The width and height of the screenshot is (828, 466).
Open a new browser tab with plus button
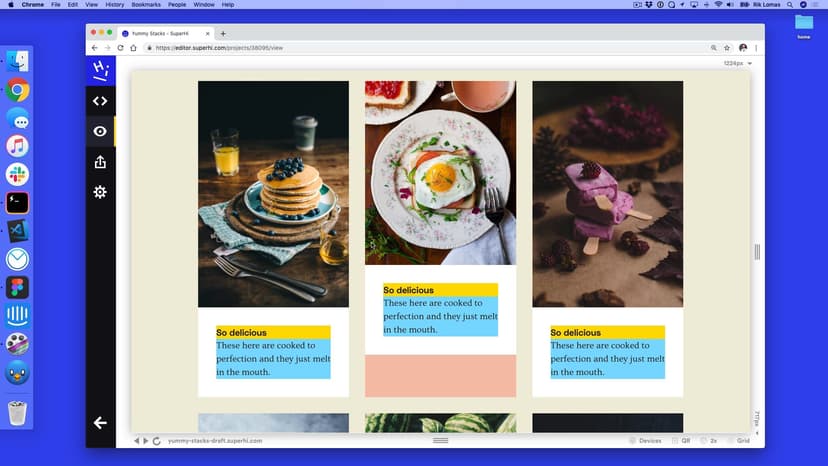pyautogui.click(x=223, y=33)
